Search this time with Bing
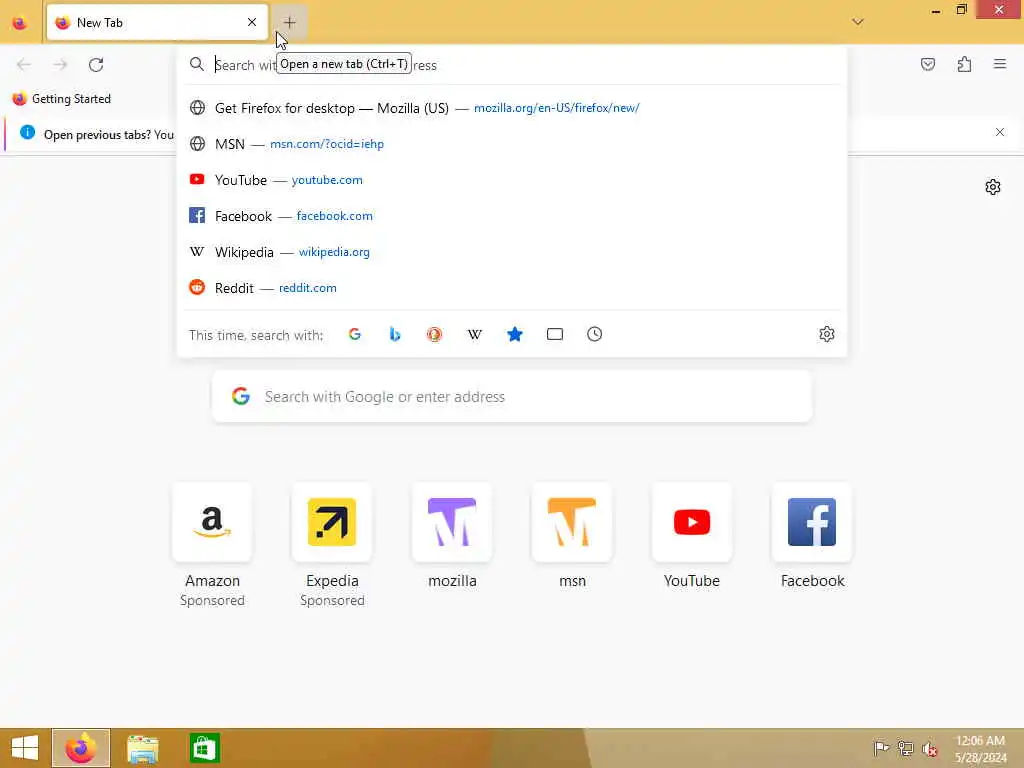 pos(394,334)
